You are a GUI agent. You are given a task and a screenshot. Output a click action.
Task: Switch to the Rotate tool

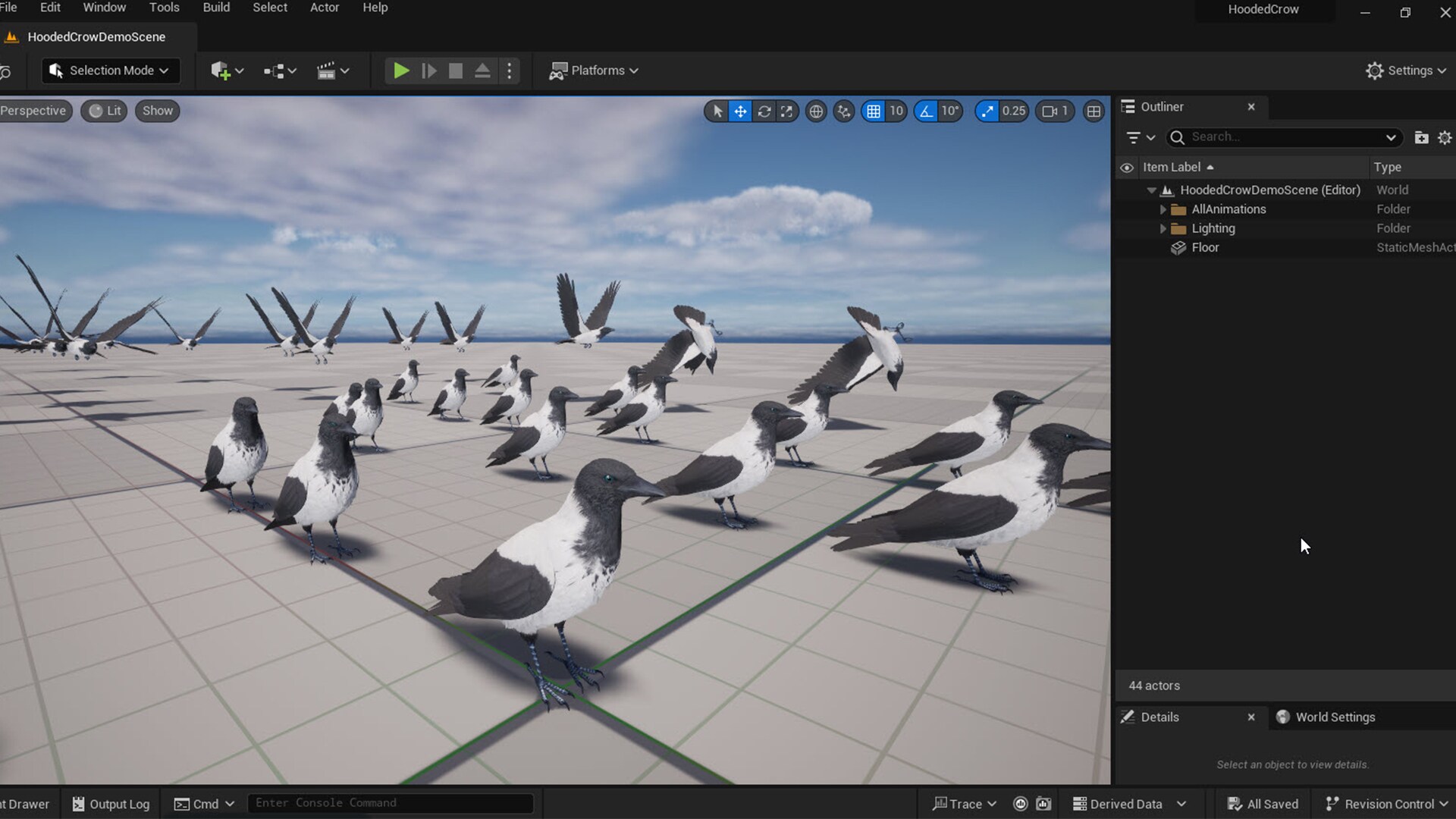764,111
